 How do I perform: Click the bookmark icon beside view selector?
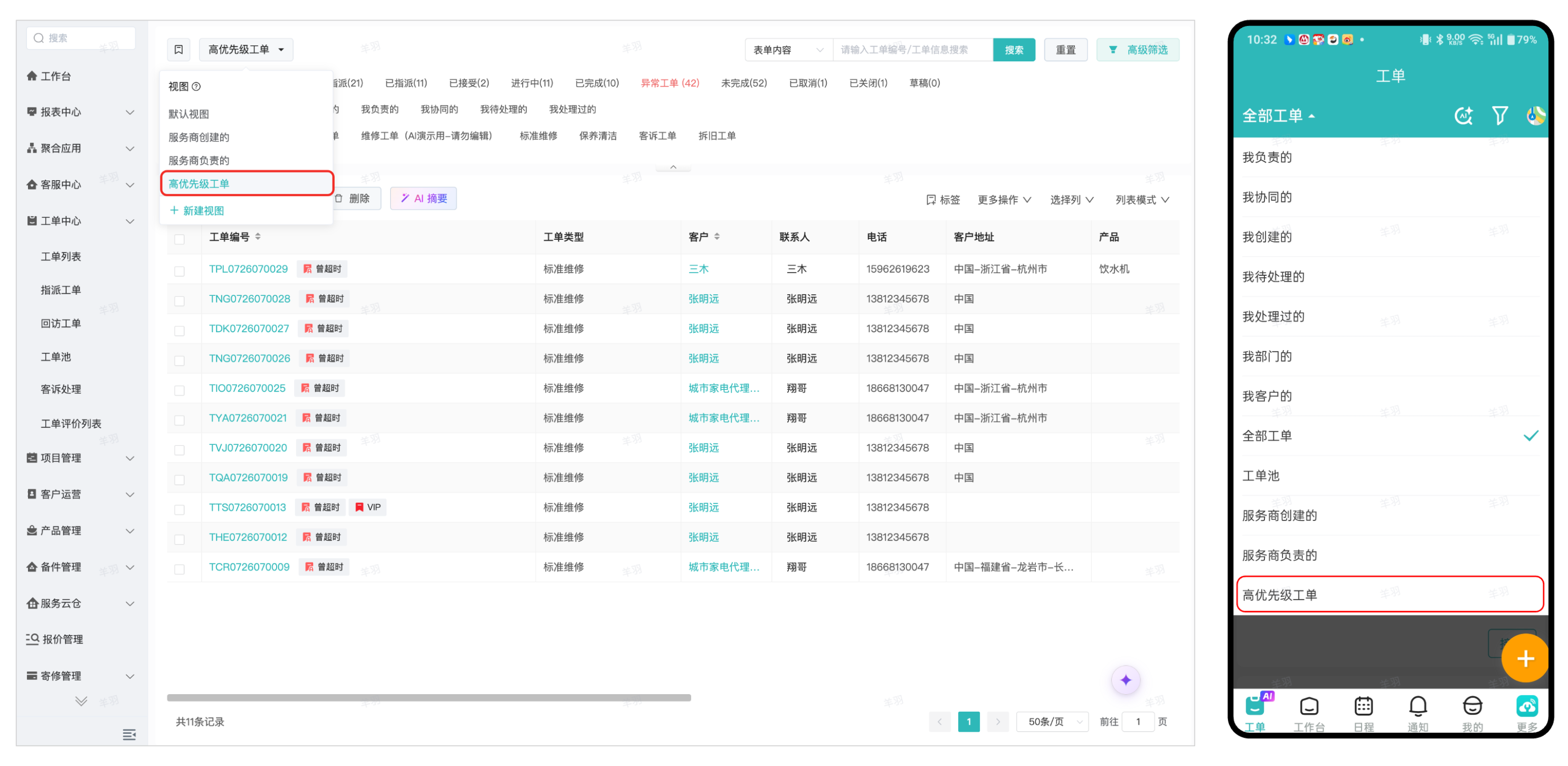[x=178, y=49]
